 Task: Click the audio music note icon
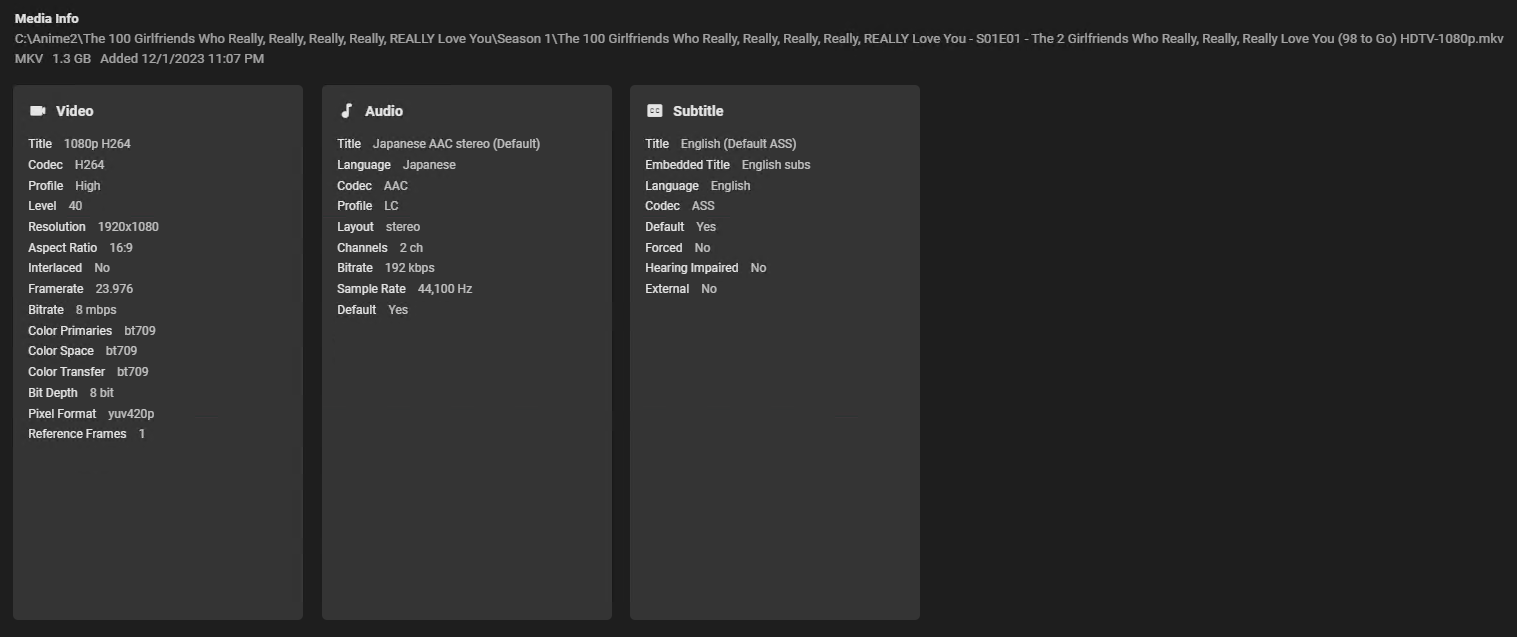click(347, 111)
